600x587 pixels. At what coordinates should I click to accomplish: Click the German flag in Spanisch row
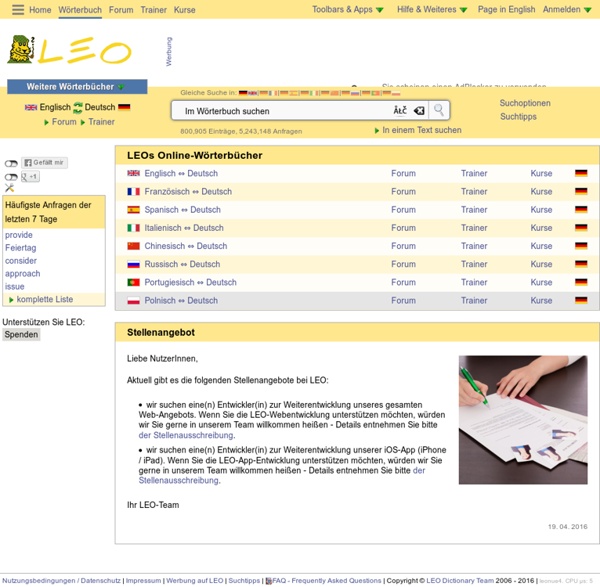point(581,210)
